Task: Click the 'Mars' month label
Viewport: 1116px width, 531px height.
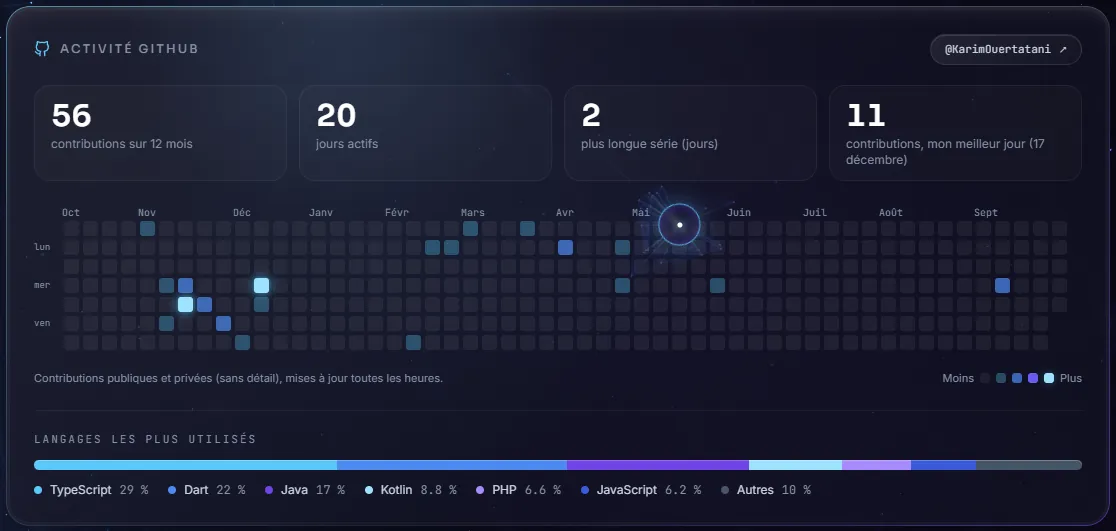Action: pyautogui.click(x=473, y=213)
